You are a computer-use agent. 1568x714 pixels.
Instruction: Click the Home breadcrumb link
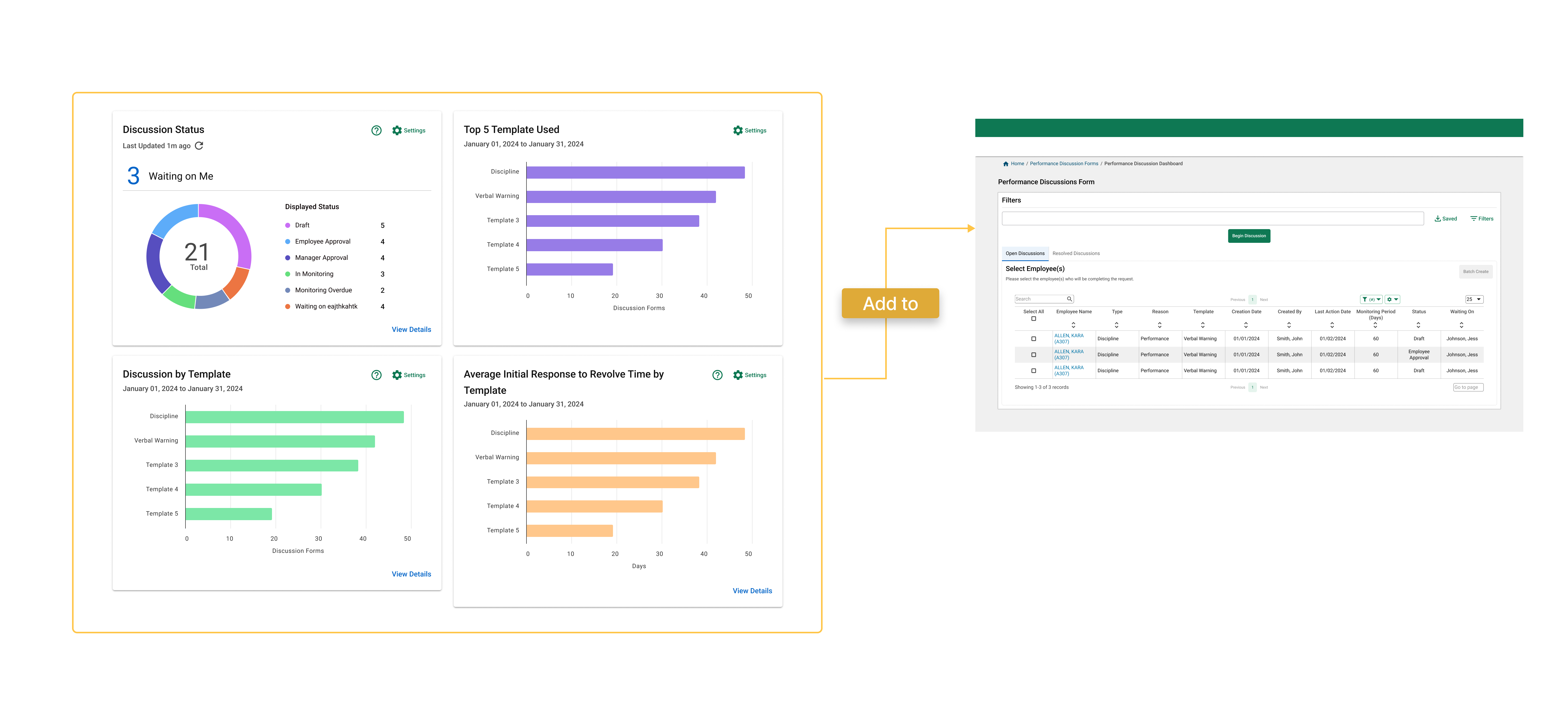point(1018,164)
